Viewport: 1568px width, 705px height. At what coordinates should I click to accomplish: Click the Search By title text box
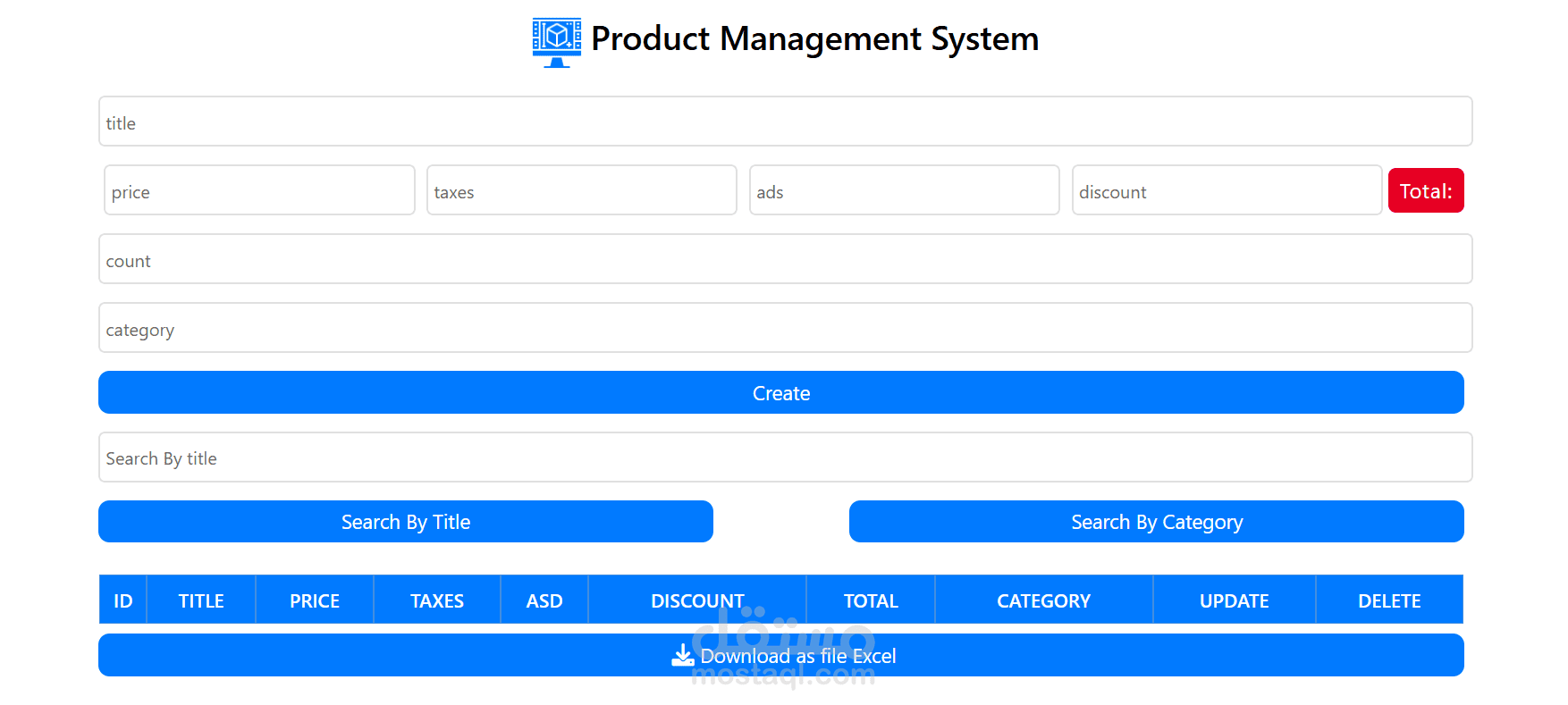pos(785,457)
